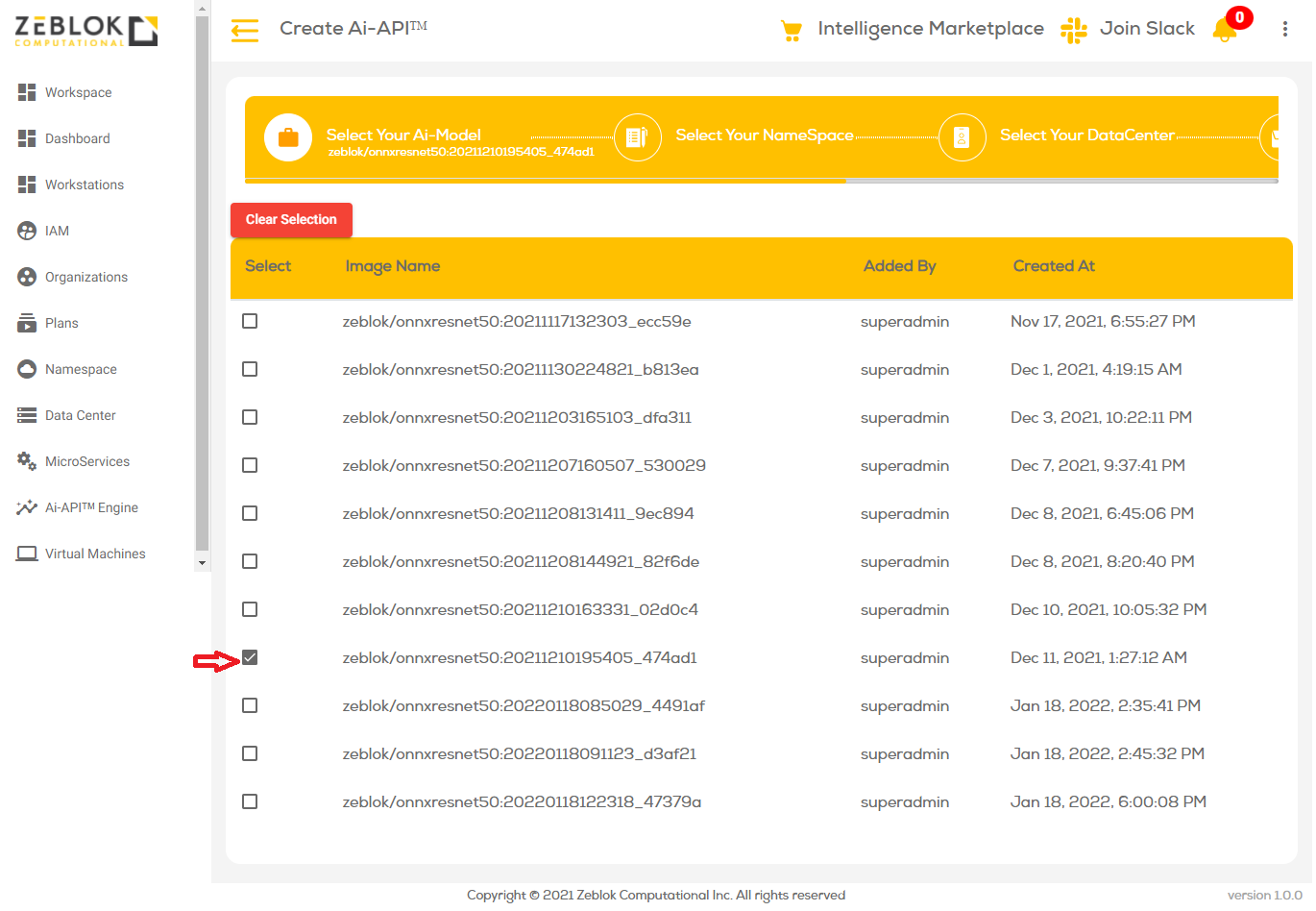Click the Select Your Ai-Model briefcase icon

[288, 137]
